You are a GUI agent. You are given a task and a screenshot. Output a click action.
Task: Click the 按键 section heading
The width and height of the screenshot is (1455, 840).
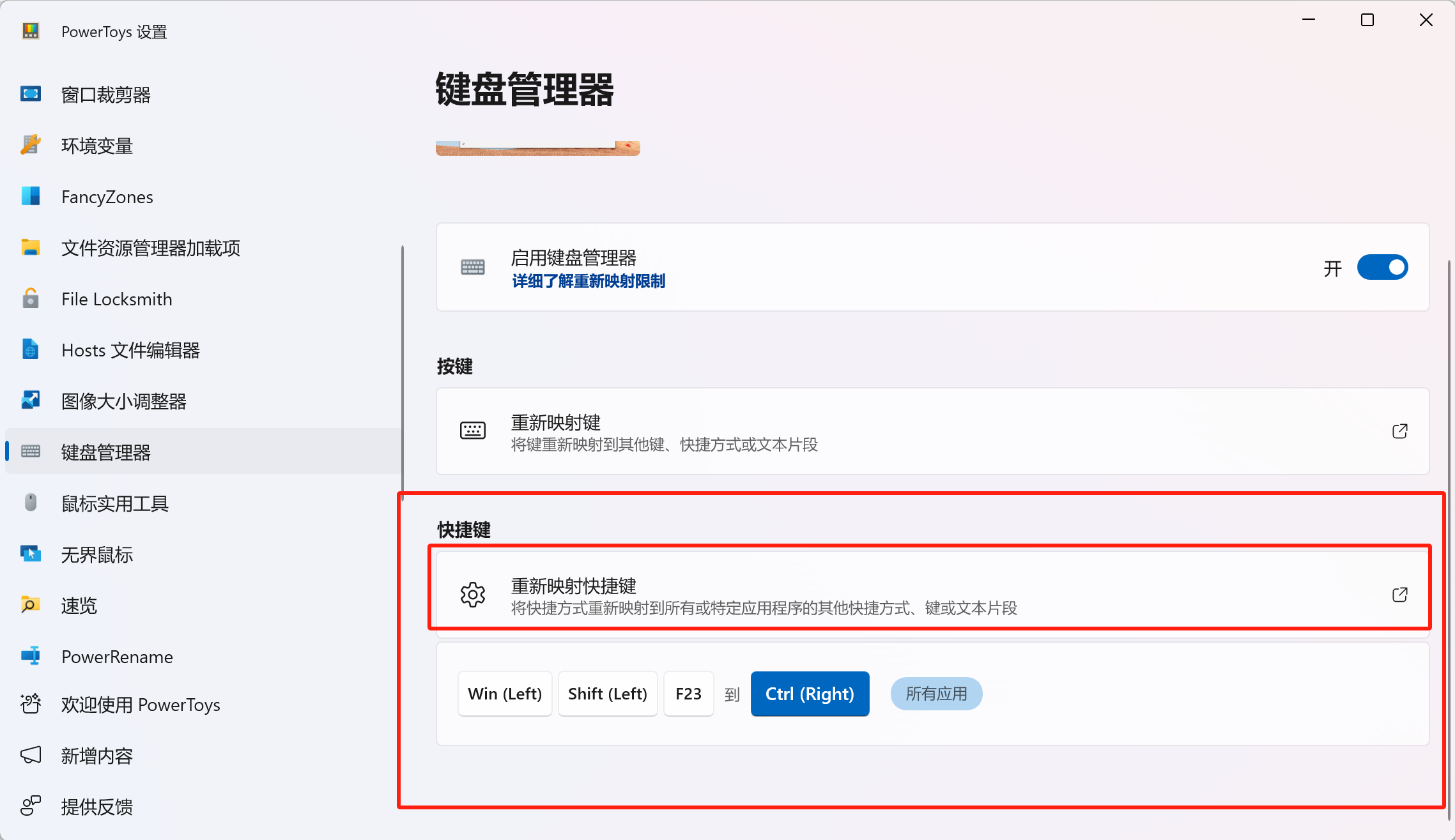455,366
